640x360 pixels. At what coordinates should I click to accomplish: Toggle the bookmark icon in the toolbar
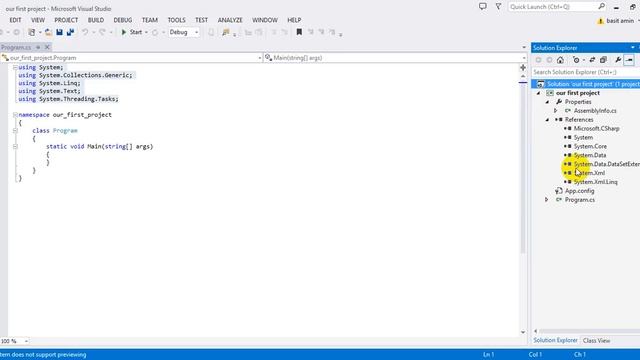point(299,32)
